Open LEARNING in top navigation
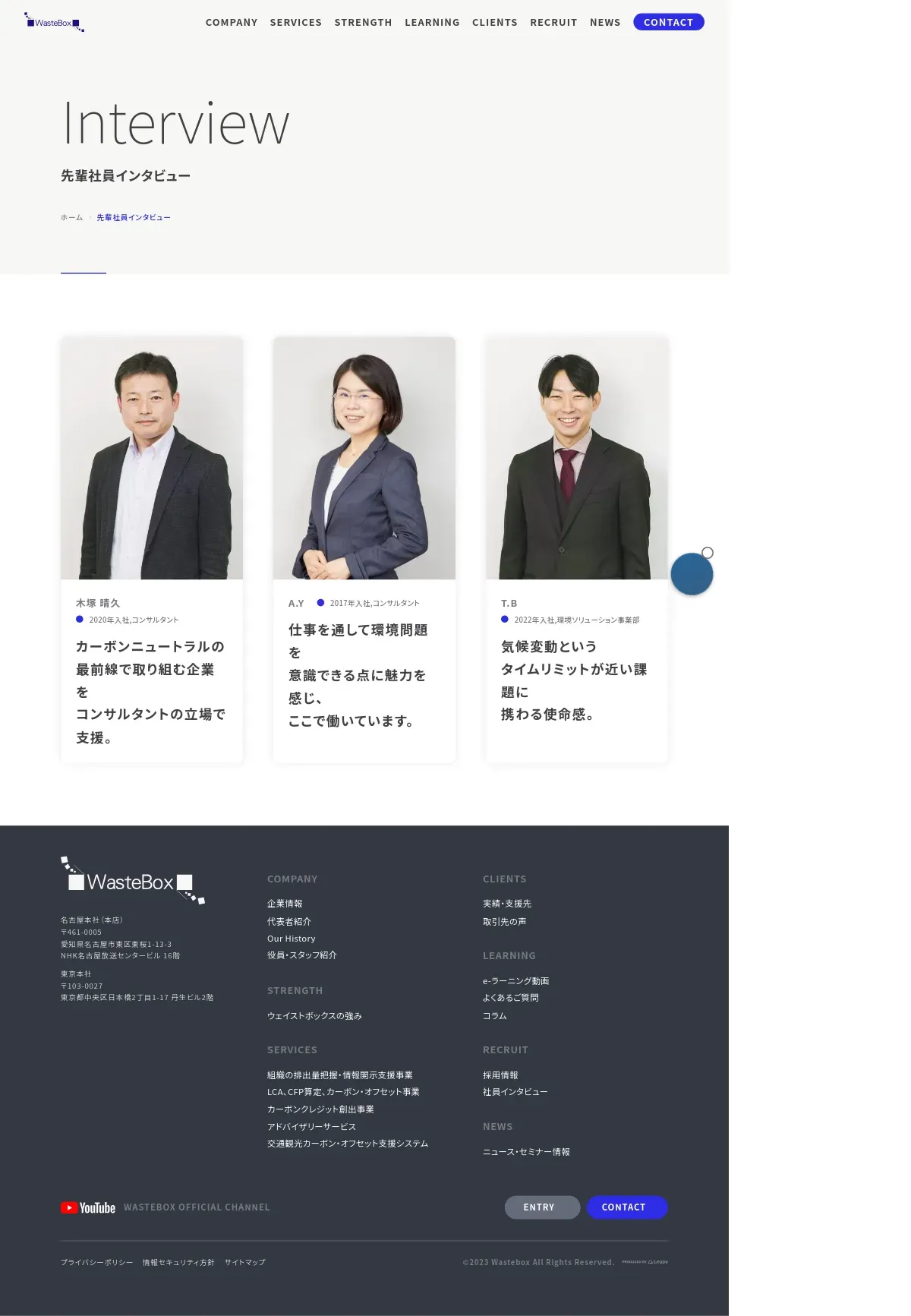The height and width of the screenshot is (1316, 911). point(432,23)
